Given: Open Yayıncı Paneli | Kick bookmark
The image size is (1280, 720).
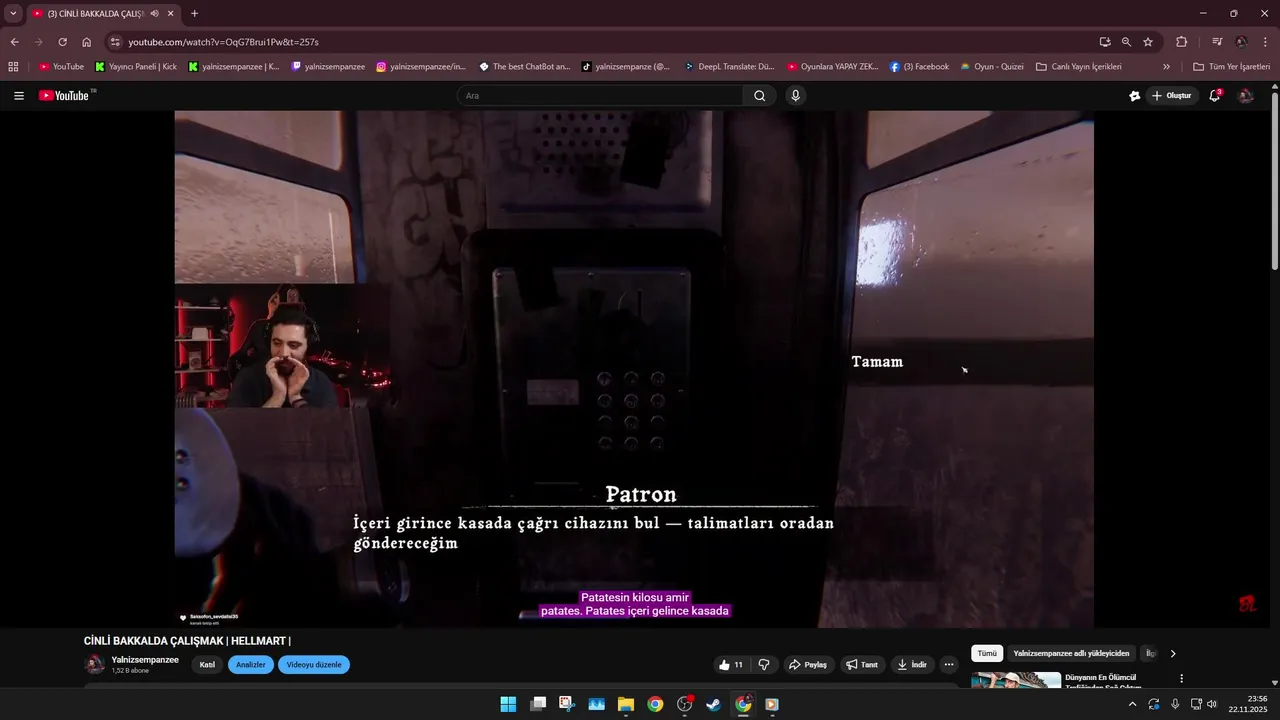Looking at the screenshot, I should tap(136, 67).
